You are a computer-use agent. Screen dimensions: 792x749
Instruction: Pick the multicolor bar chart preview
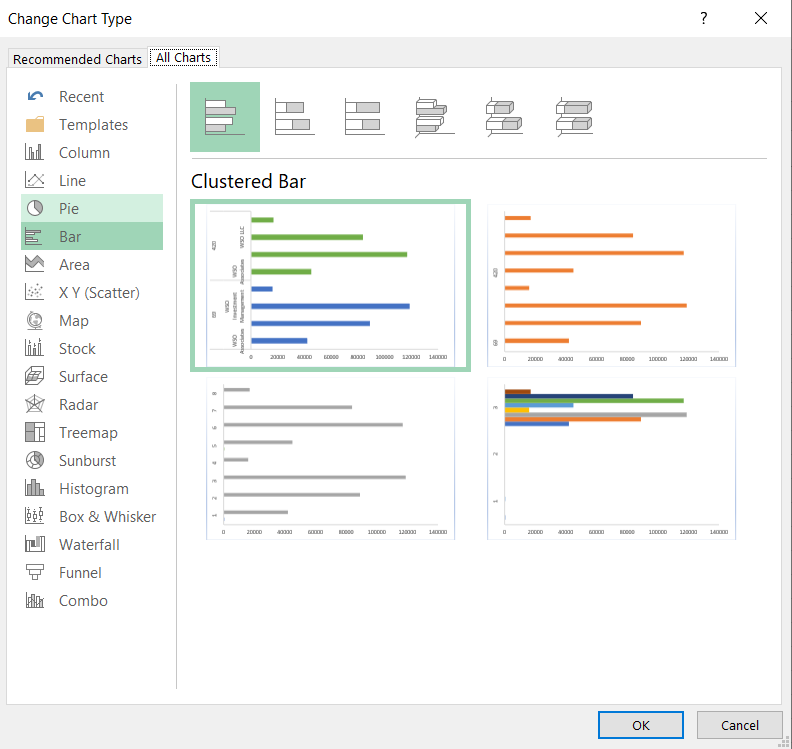tap(611, 460)
